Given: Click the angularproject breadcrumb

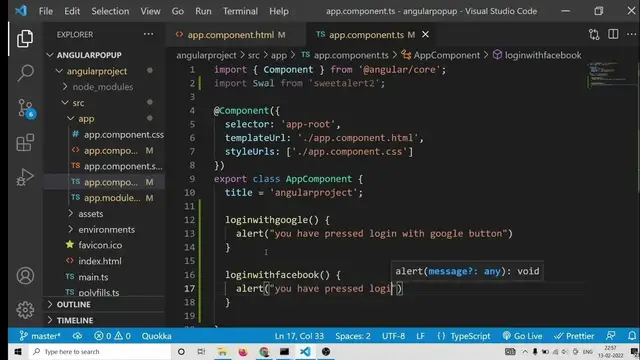Looking at the screenshot, I should point(206,55).
